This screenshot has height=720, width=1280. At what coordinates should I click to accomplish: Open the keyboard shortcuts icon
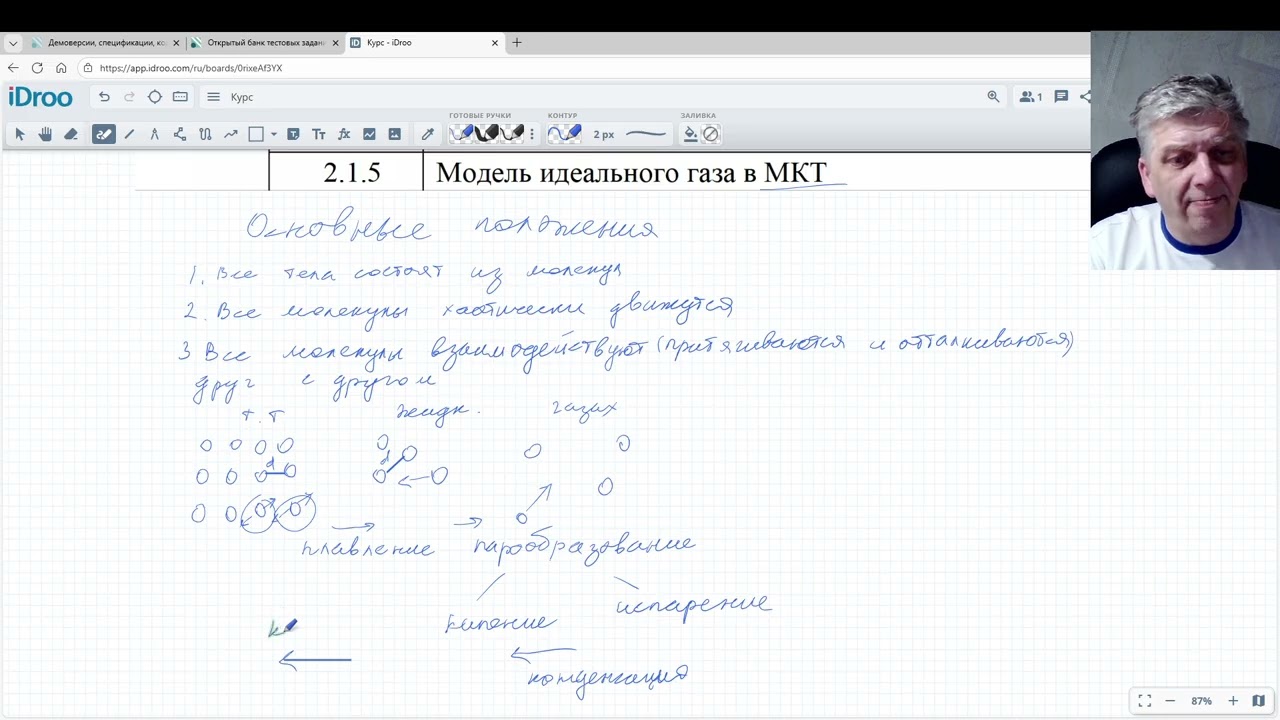pos(180,97)
